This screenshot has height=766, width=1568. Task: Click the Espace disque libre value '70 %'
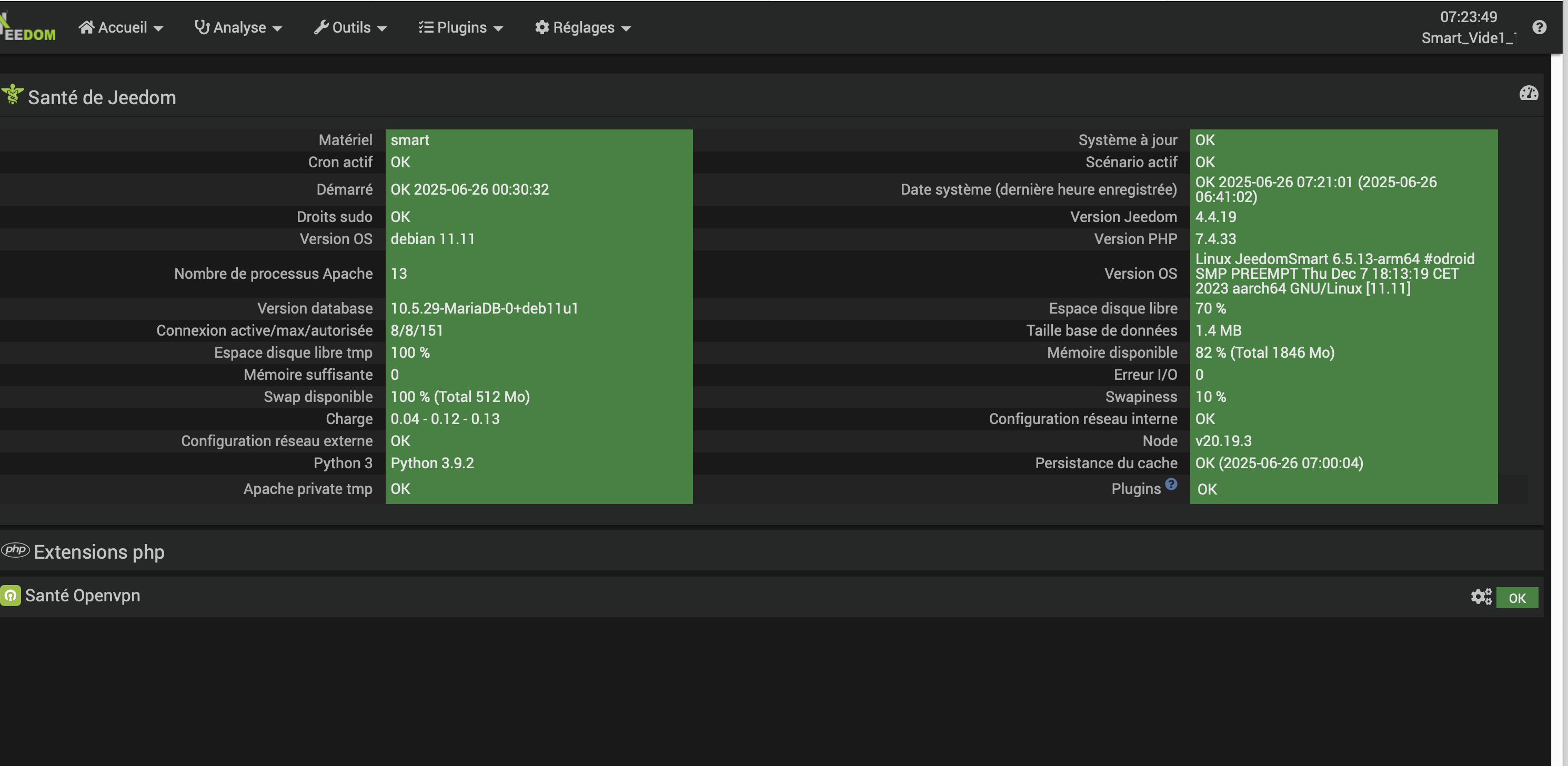(1211, 308)
